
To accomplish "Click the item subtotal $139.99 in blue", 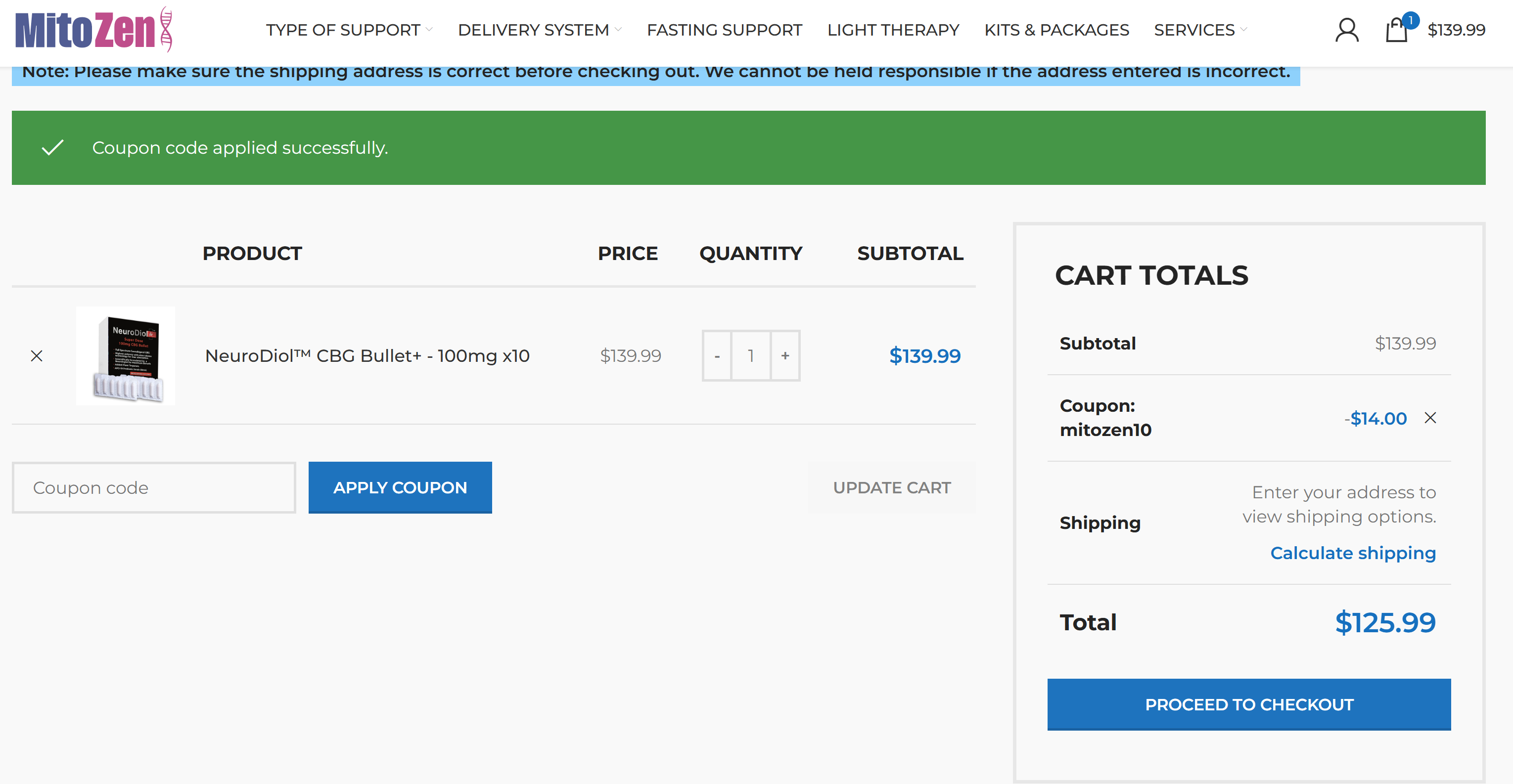I will [924, 355].
